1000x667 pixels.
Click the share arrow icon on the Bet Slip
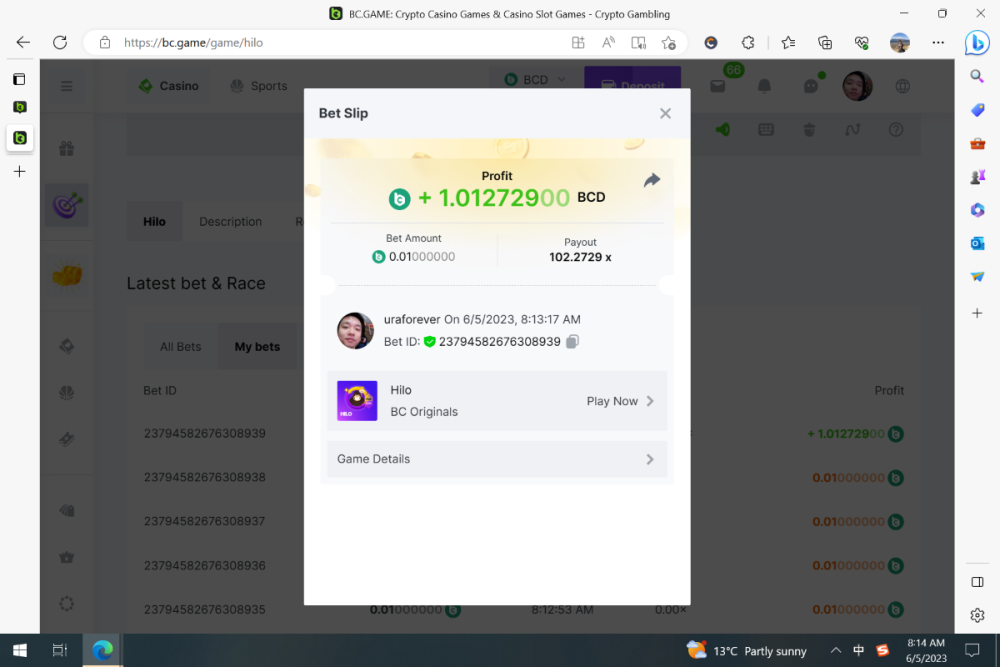pyautogui.click(x=652, y=180)
